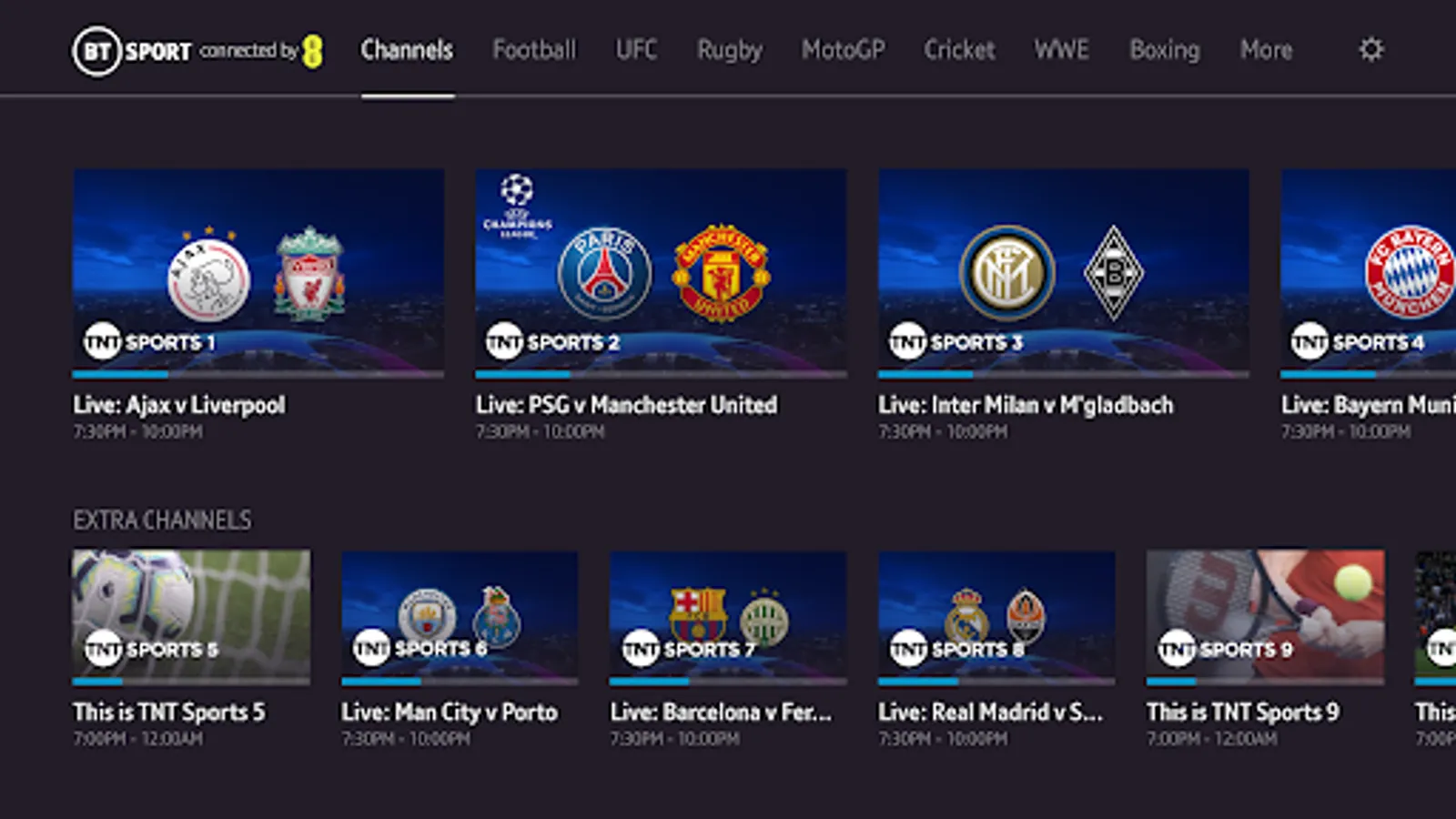Image resolution: width=1456 pixels, height=819 pixels.
Task: Open Live: Ajax v Liverpool title
Action: click(179, 405)
